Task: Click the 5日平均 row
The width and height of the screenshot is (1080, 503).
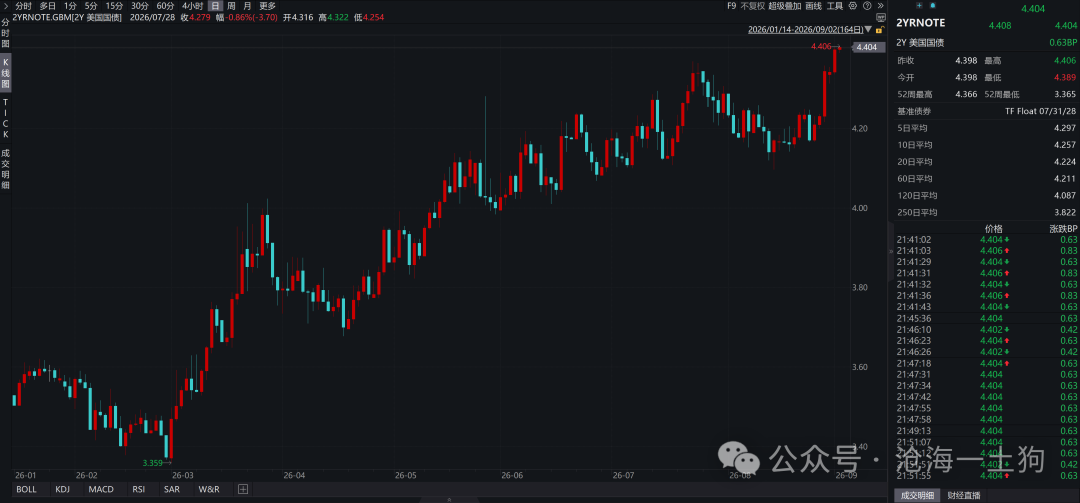Action: point(986,128)
